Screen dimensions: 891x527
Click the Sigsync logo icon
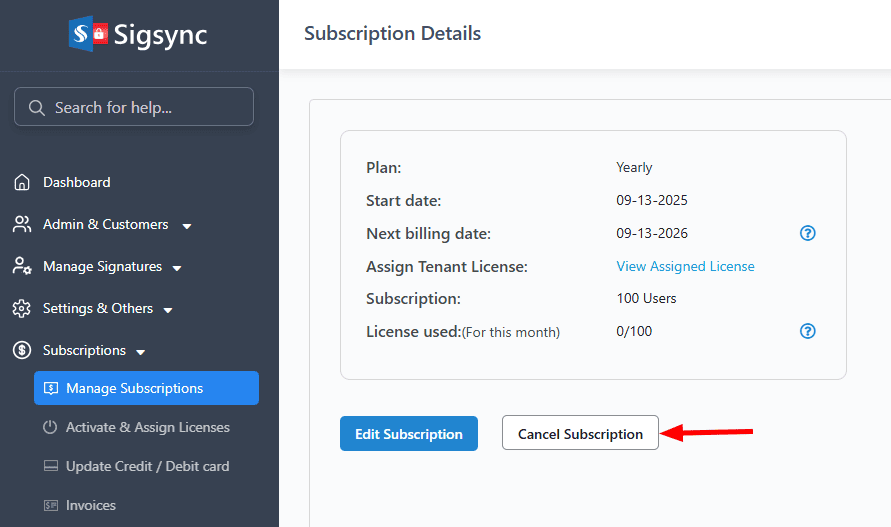tap(88, 35)
